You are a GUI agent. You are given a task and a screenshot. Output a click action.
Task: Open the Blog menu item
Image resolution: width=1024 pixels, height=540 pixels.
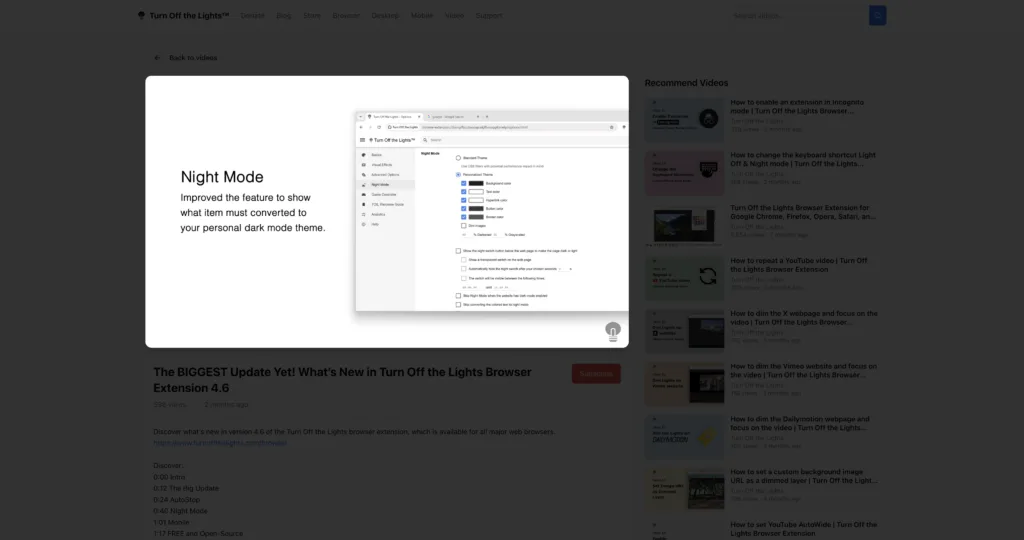[283, 16]
